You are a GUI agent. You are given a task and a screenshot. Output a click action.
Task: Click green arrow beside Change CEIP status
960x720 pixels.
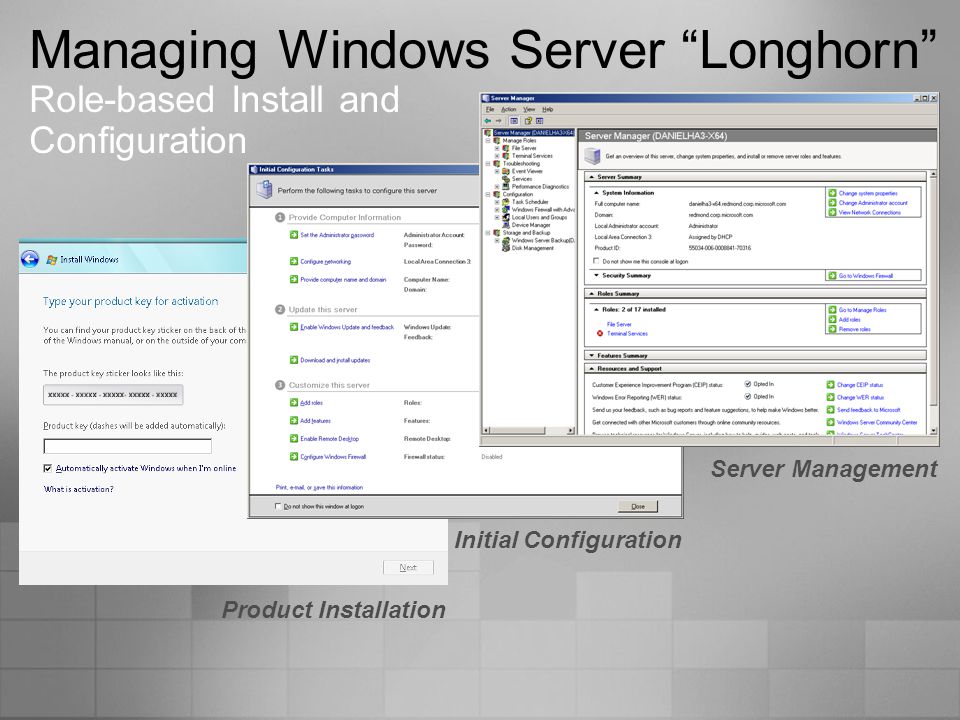pyautogui.click(x=830, y=385)
